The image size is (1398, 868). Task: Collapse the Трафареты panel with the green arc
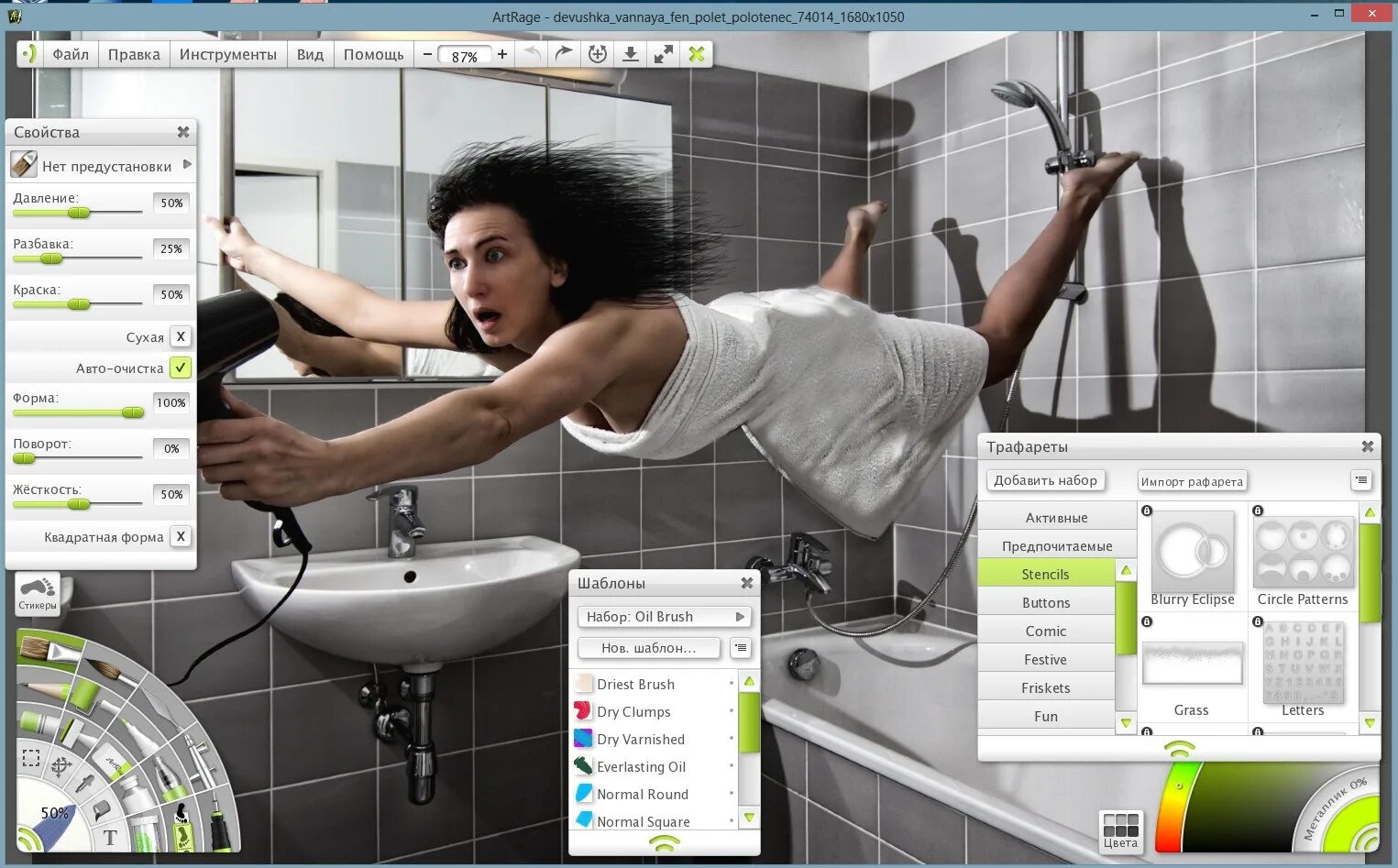[1179, 749]
